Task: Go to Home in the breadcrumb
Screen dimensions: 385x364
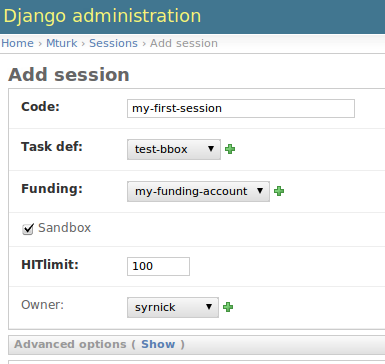Action: coord(17,43)
